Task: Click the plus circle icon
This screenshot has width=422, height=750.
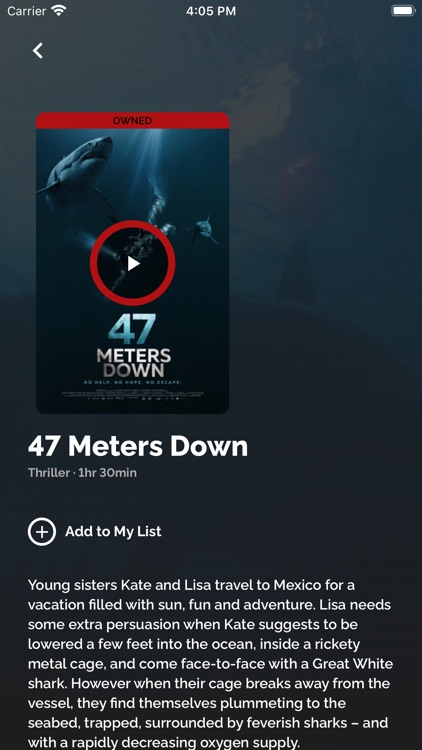Action: (42, 531)
